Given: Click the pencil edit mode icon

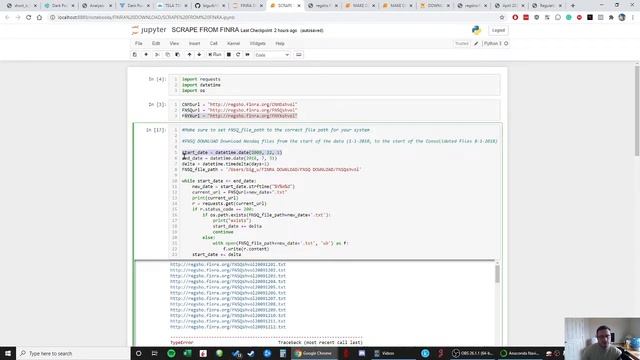Looking at the screenshot, I should click(476, 43).
